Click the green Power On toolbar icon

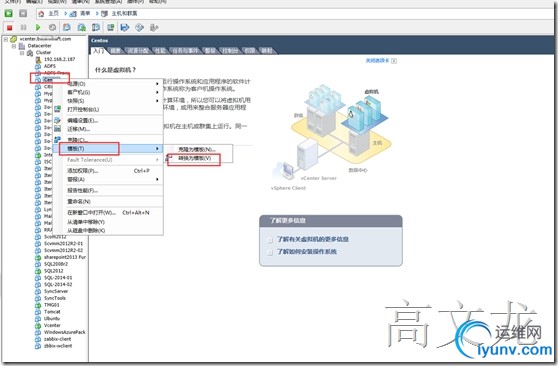pyautogui.click(x=38, y=27)
